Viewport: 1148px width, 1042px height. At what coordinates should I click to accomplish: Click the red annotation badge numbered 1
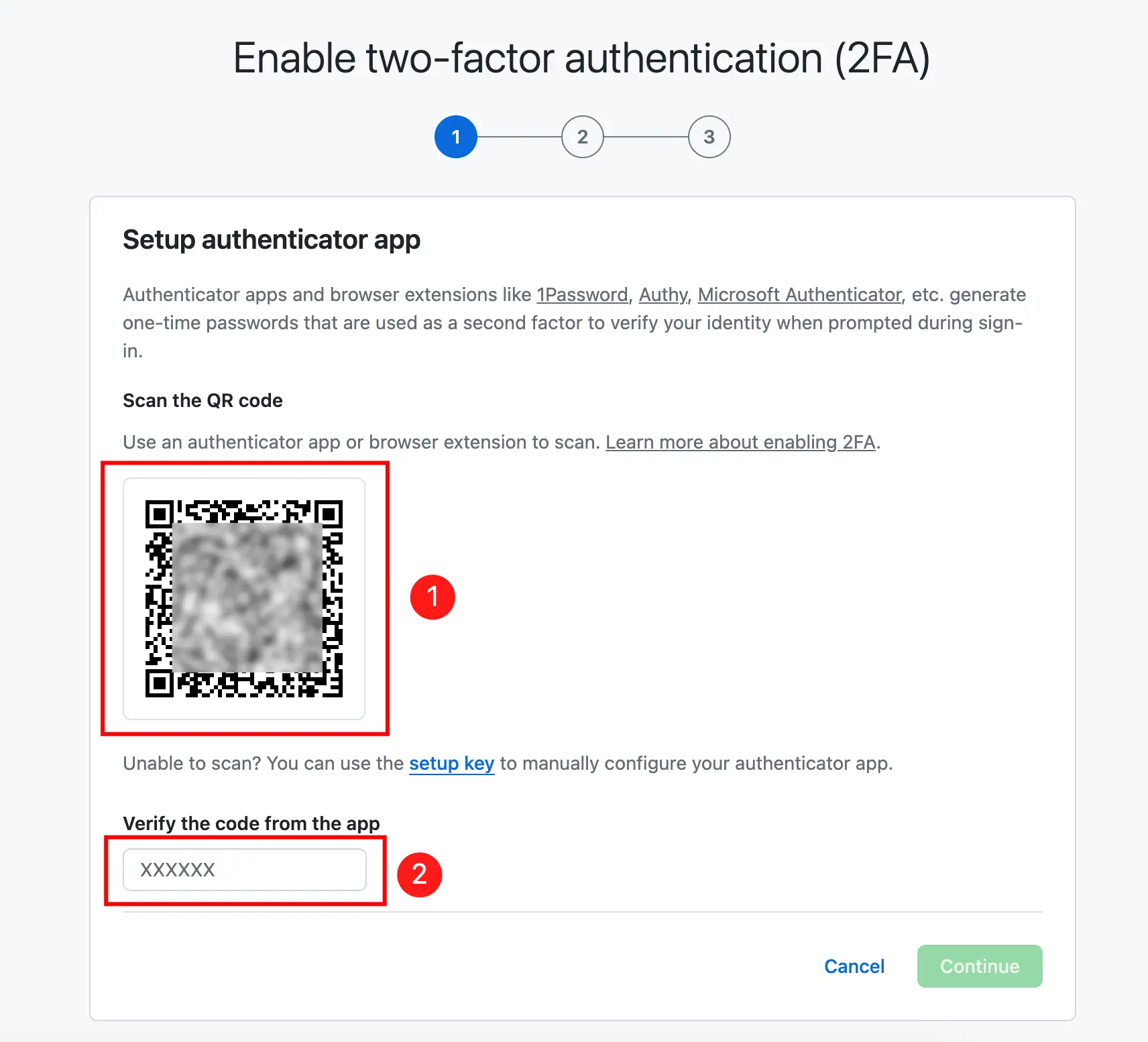point(433,597)
